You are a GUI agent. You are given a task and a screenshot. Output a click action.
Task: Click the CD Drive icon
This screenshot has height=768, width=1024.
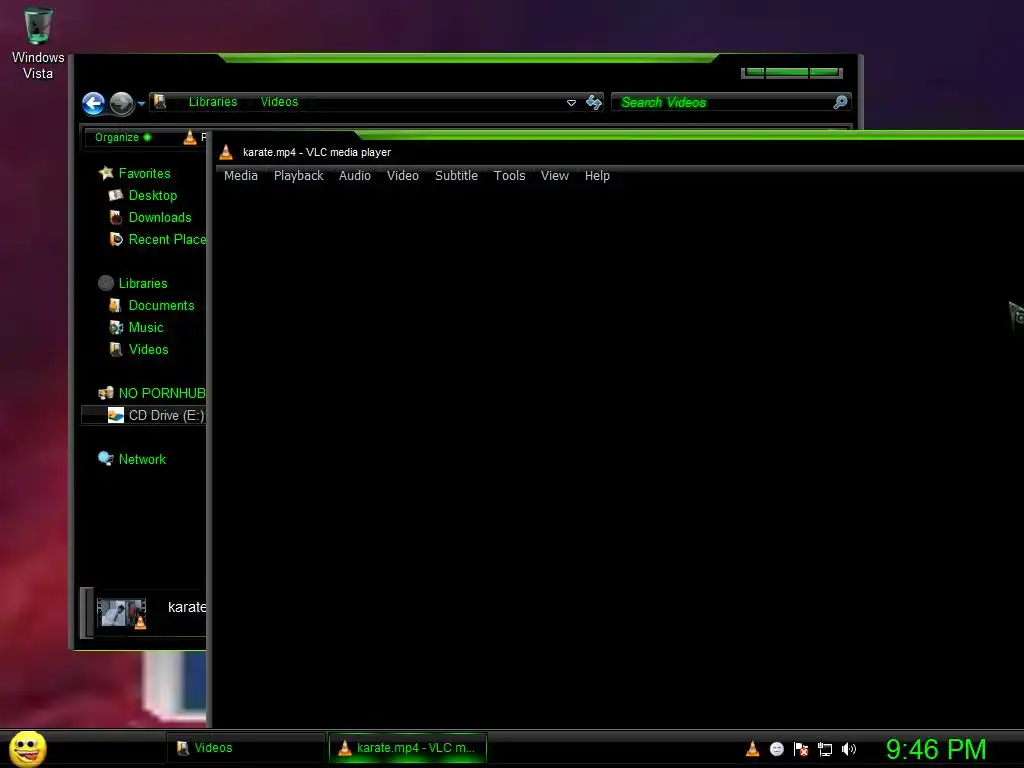116,415
